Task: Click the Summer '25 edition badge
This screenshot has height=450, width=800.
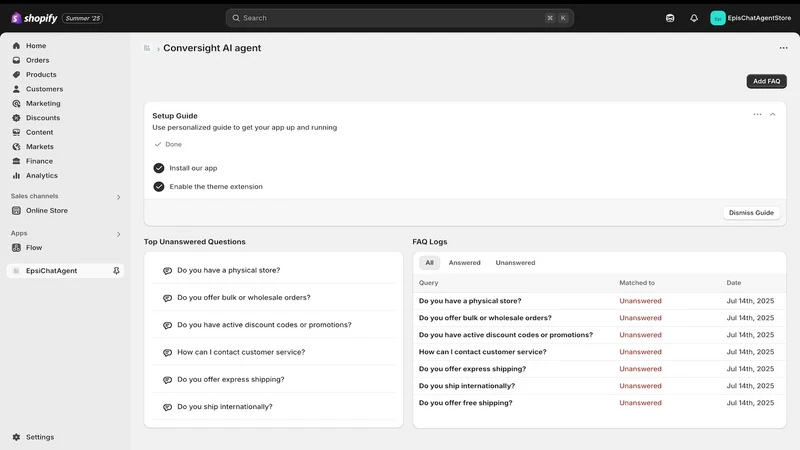Action: pyautogui.click(x=83, y=18)
